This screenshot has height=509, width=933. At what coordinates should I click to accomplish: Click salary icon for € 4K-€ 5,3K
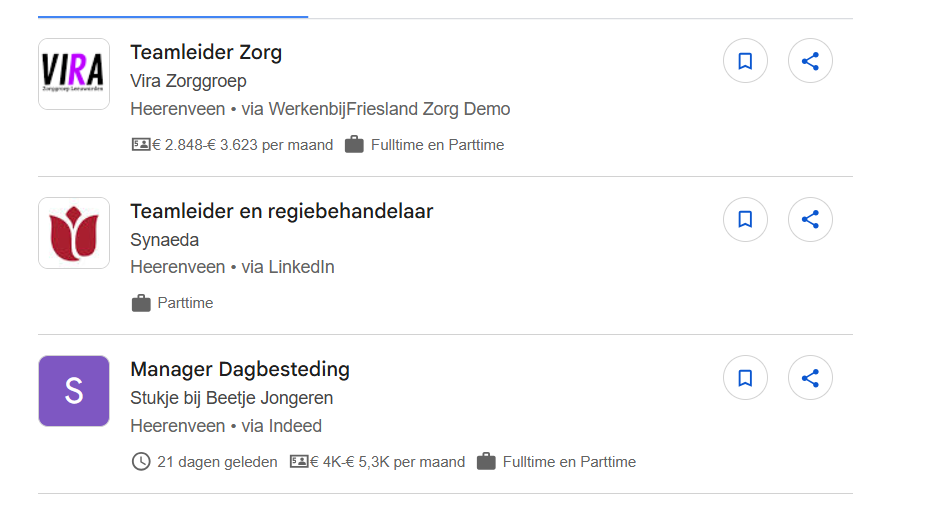(x=299, y=462)
